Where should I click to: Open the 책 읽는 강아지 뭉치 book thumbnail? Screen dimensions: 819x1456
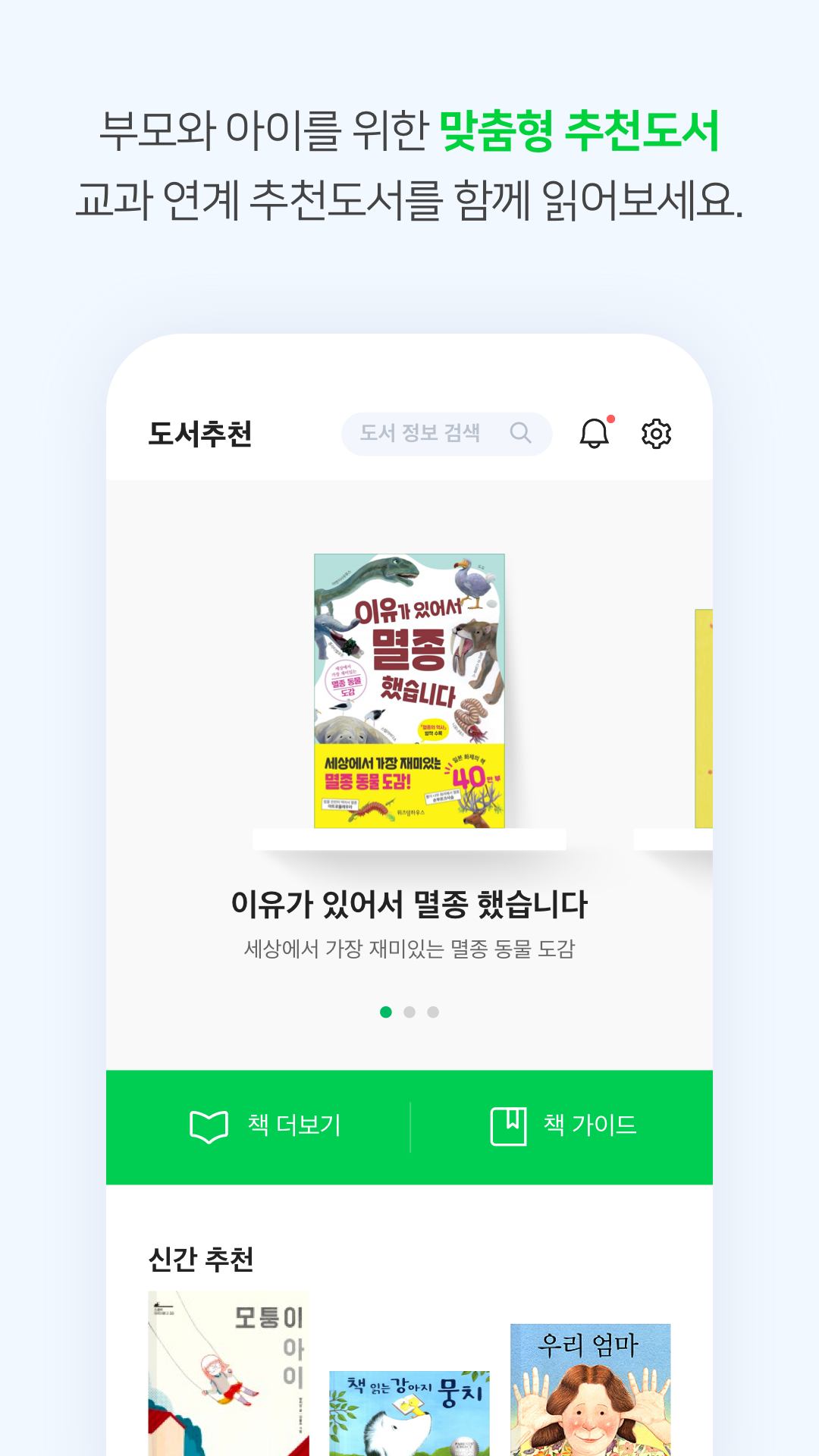click(409, 1414)
